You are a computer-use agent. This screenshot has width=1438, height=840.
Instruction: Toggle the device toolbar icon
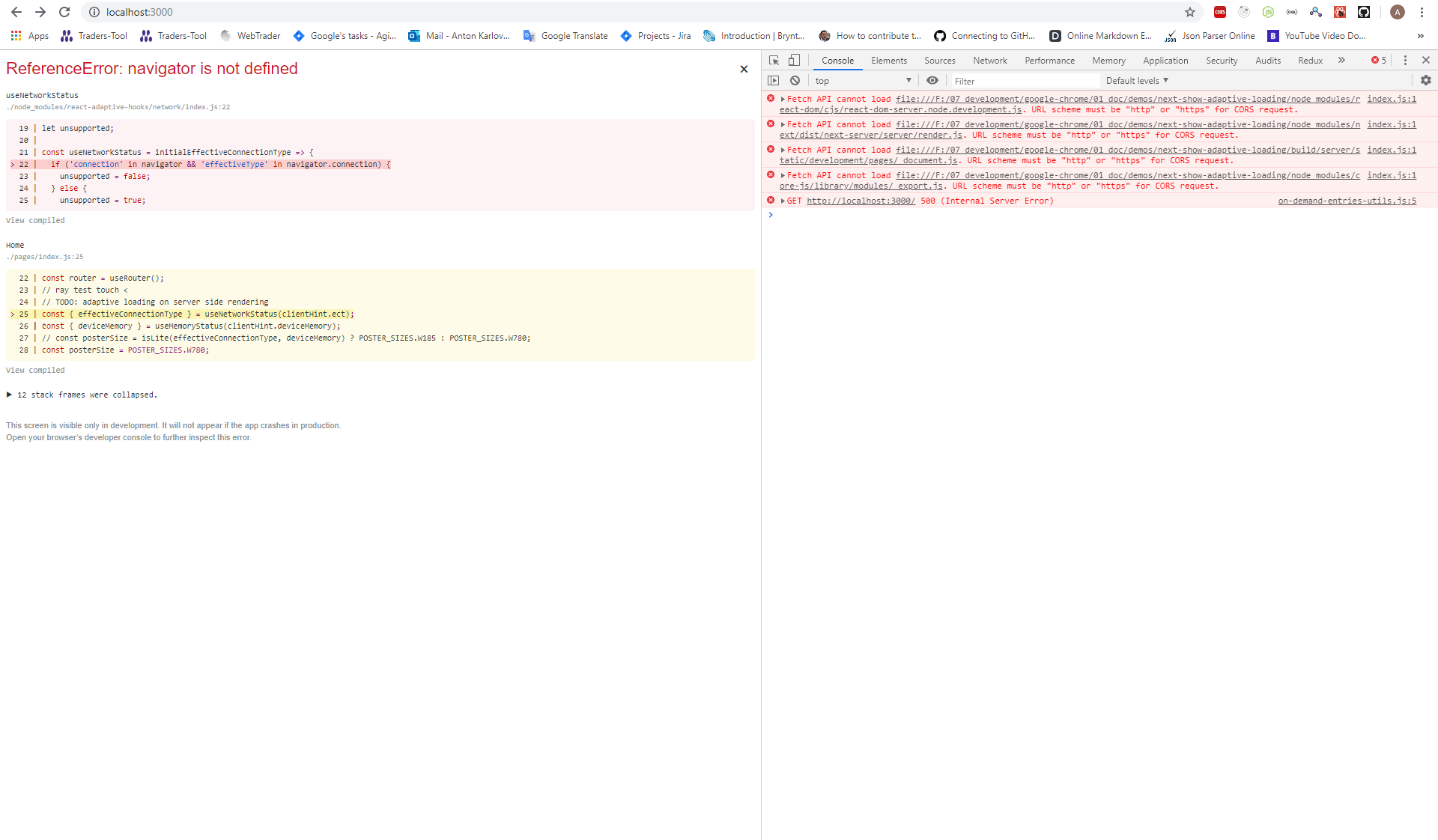pyautogui.click(x=794, y=60)
